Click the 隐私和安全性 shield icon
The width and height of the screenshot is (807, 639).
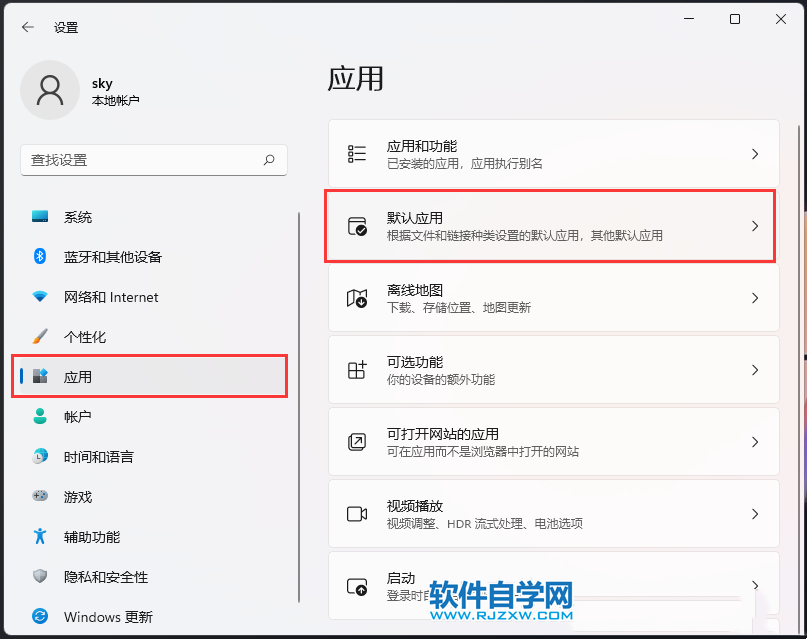click(40, 577)
